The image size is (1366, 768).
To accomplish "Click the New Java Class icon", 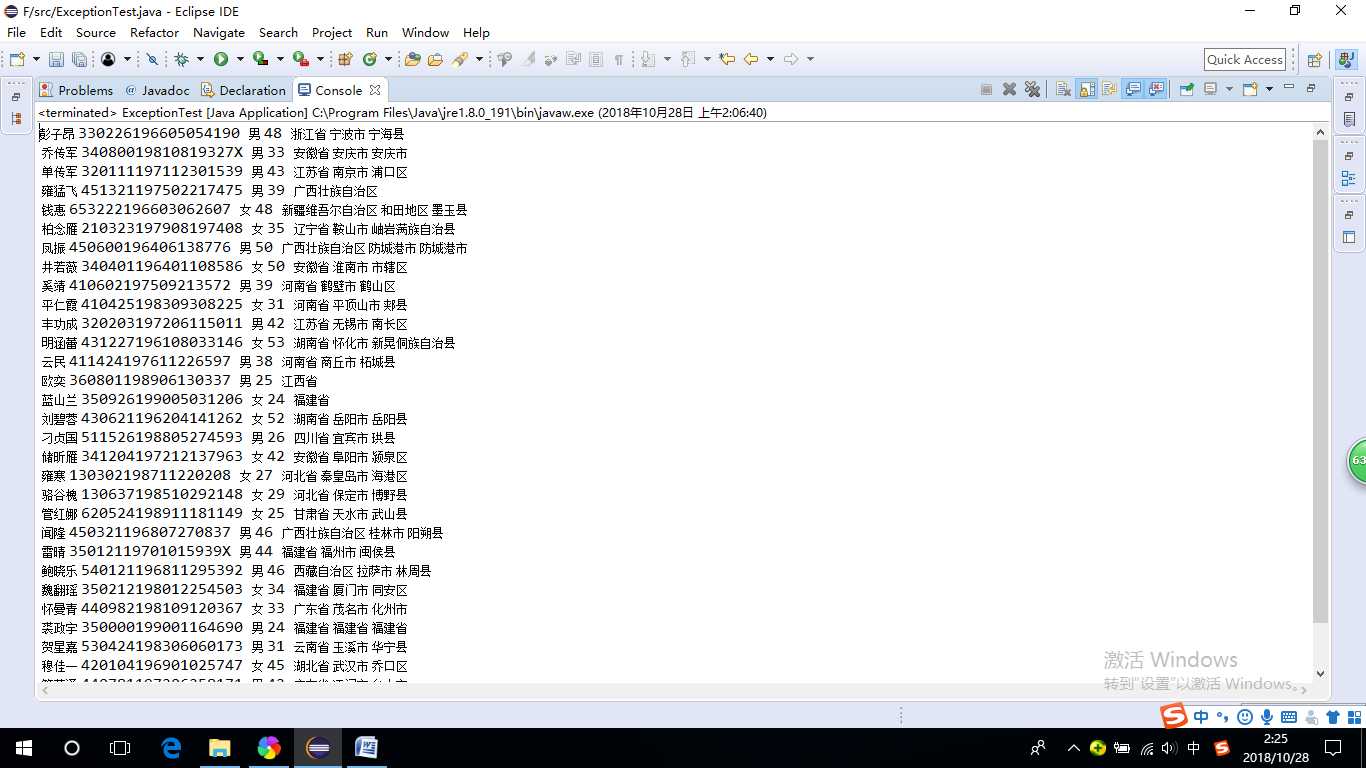I will [x=370, y=59].
